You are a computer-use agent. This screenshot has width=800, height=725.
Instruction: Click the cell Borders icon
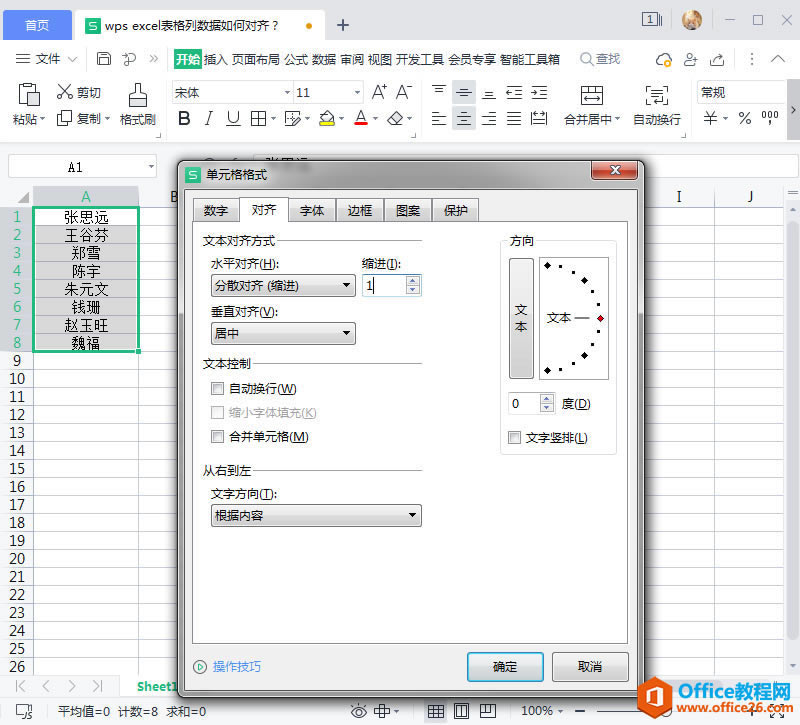coord(258,118)
